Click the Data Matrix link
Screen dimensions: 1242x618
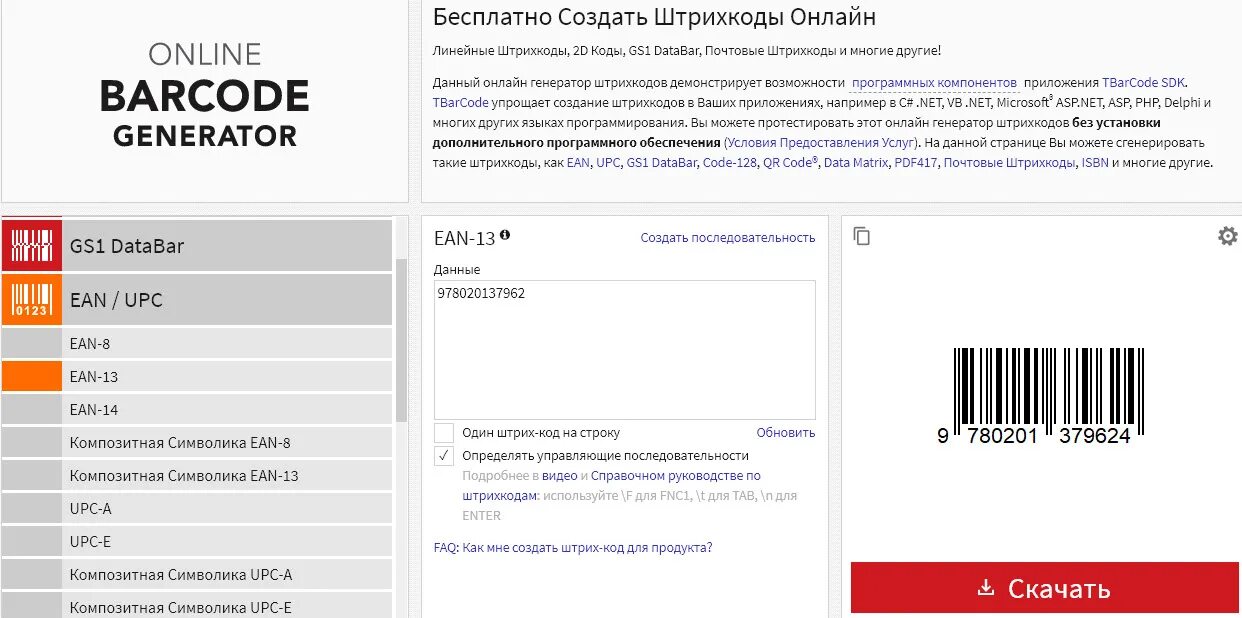click(856, 162)
